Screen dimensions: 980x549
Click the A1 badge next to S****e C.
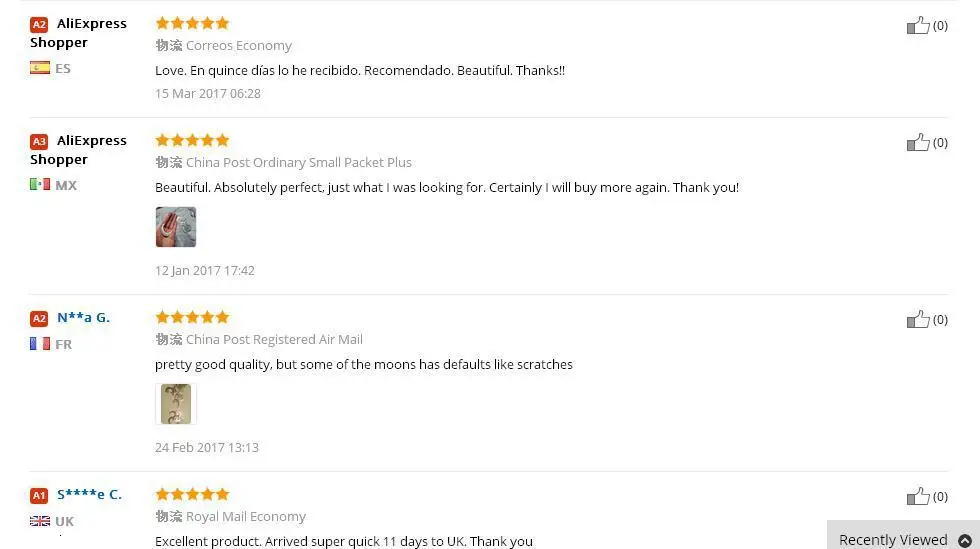(x=39, y=495)
